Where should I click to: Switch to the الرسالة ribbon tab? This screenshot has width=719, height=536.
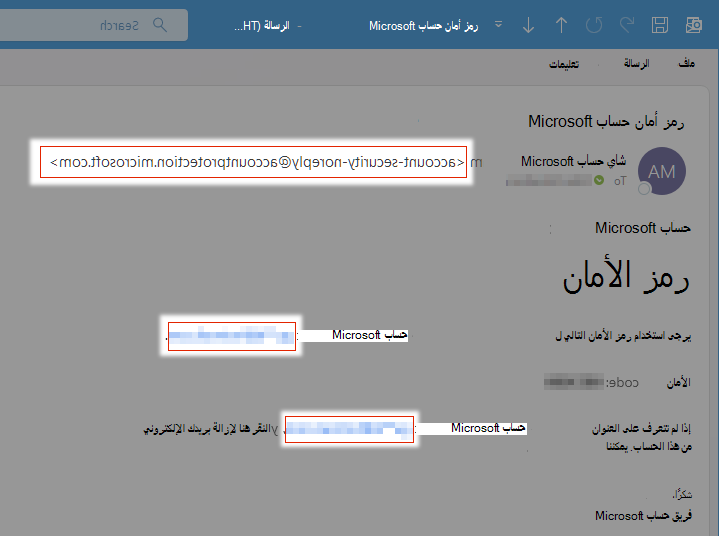click(636, 63)
